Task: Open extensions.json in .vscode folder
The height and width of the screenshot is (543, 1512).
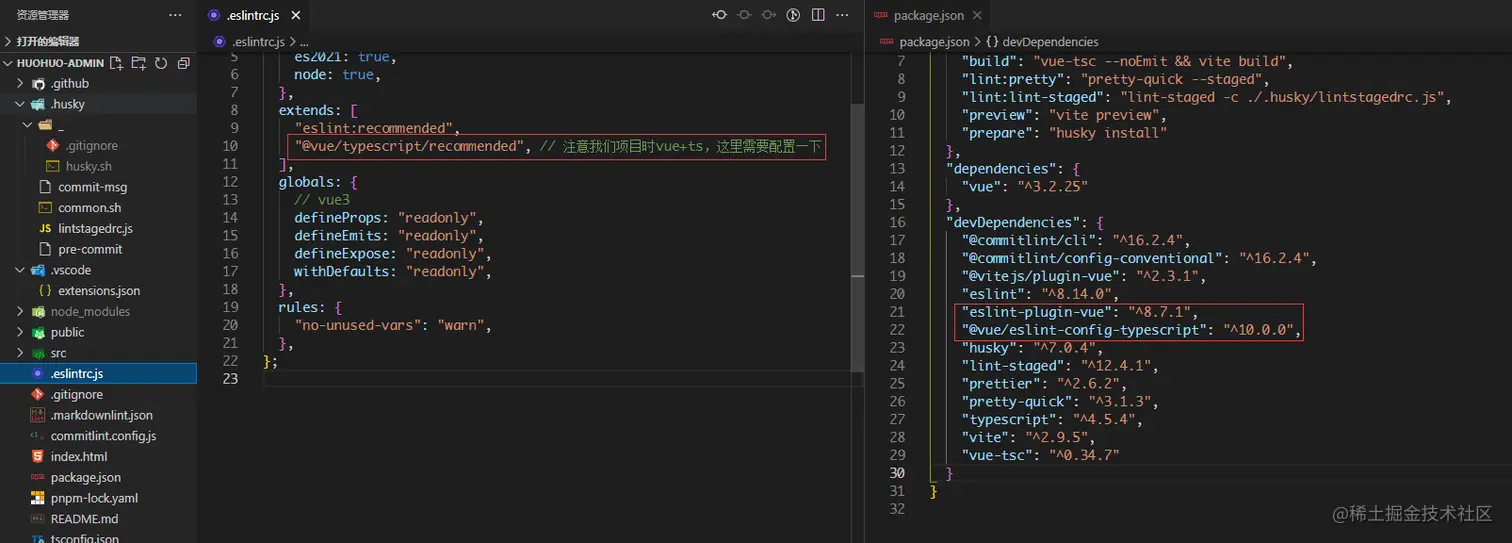Action: [x=98, y=291]
